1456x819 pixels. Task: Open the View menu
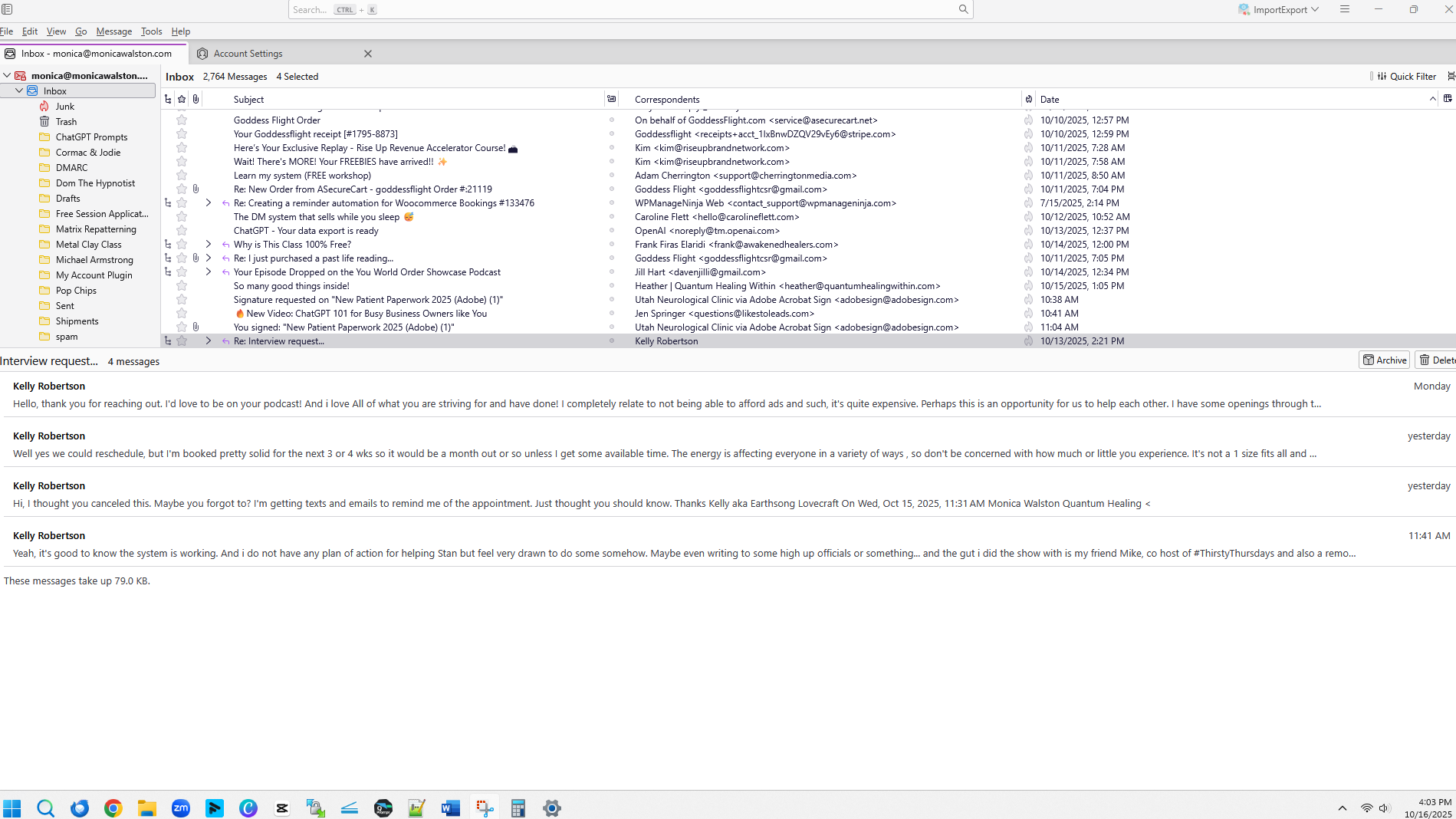56,31
